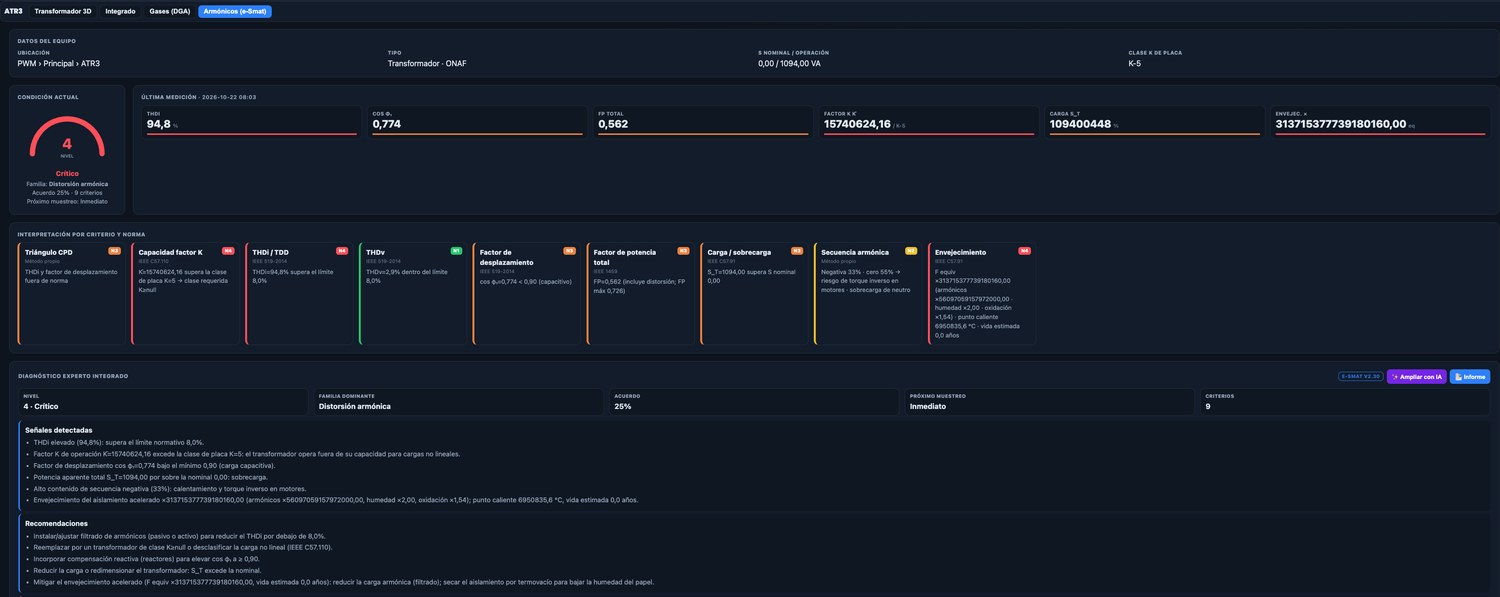Click the ATR3 equipment title
1500x597 pixels.
point(13,11)
